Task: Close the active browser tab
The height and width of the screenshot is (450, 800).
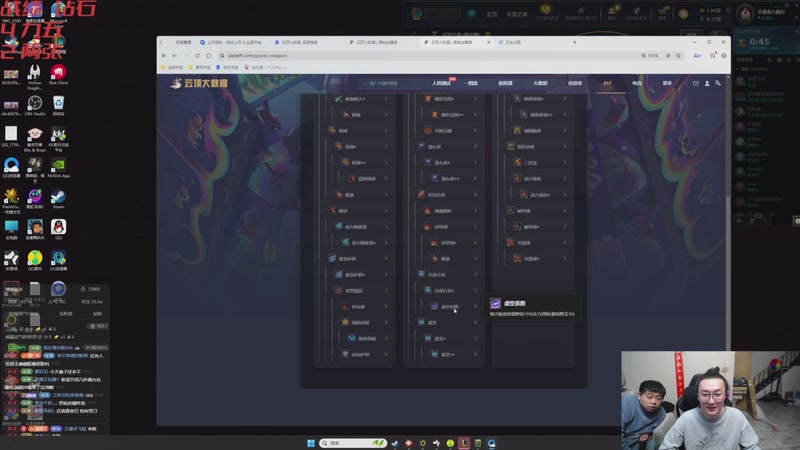Action: 488,42
